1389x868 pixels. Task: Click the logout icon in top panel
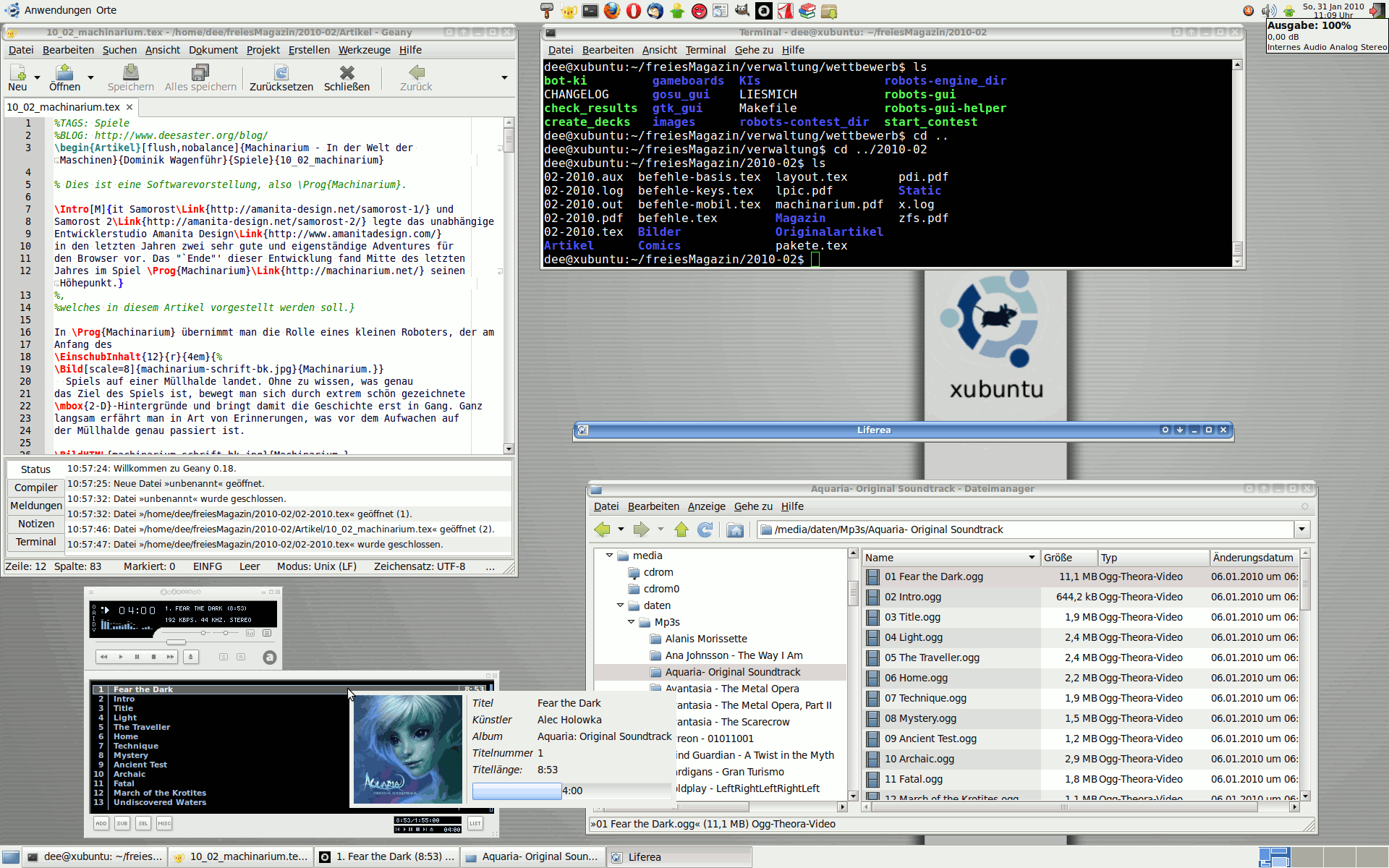pyautogui.click(x=1377, y=11)
